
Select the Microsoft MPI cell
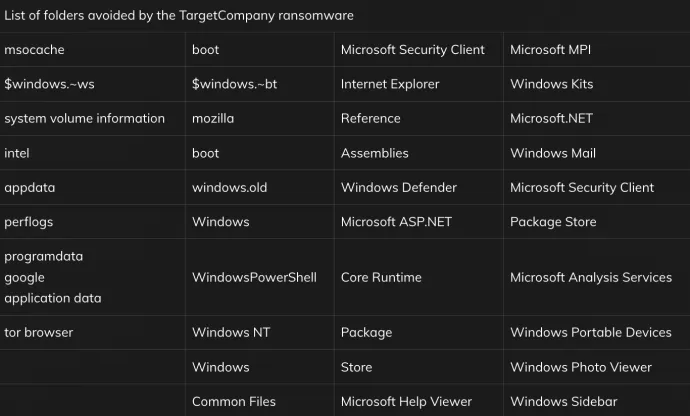tap(548, 49)
